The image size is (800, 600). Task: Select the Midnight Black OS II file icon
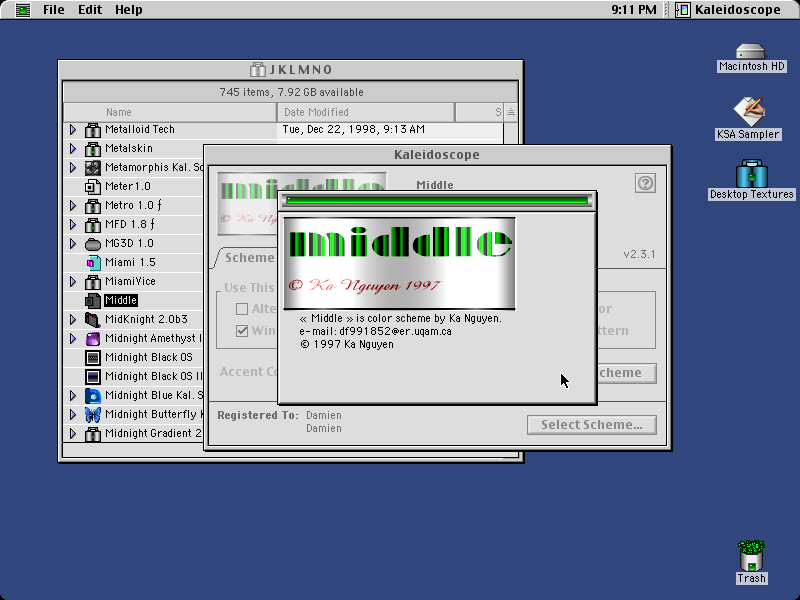[x=92, y=377]
